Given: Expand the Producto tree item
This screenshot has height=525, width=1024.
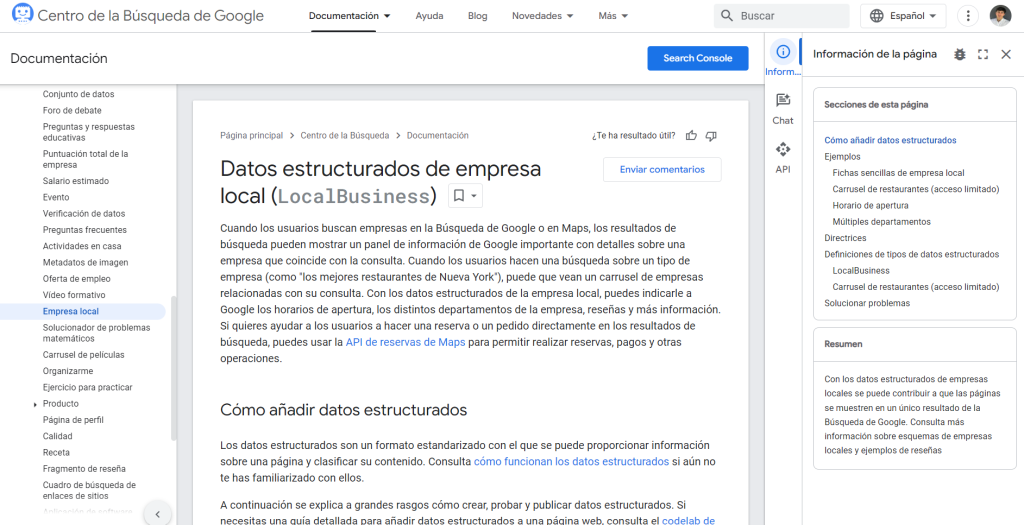Looking at the screenshot, I should point(34,404).
